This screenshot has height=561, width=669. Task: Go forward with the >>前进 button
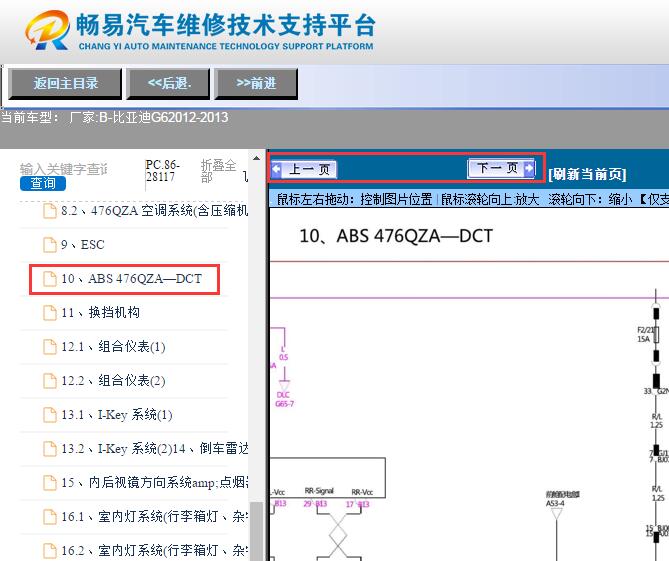256,84
